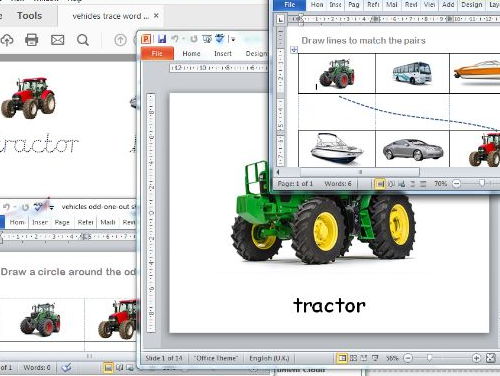Image resolution: width=500 pixels, height=376 pixels.
Task: Open the Word Quick Access customize dropdown
Action: coord(51,207)
